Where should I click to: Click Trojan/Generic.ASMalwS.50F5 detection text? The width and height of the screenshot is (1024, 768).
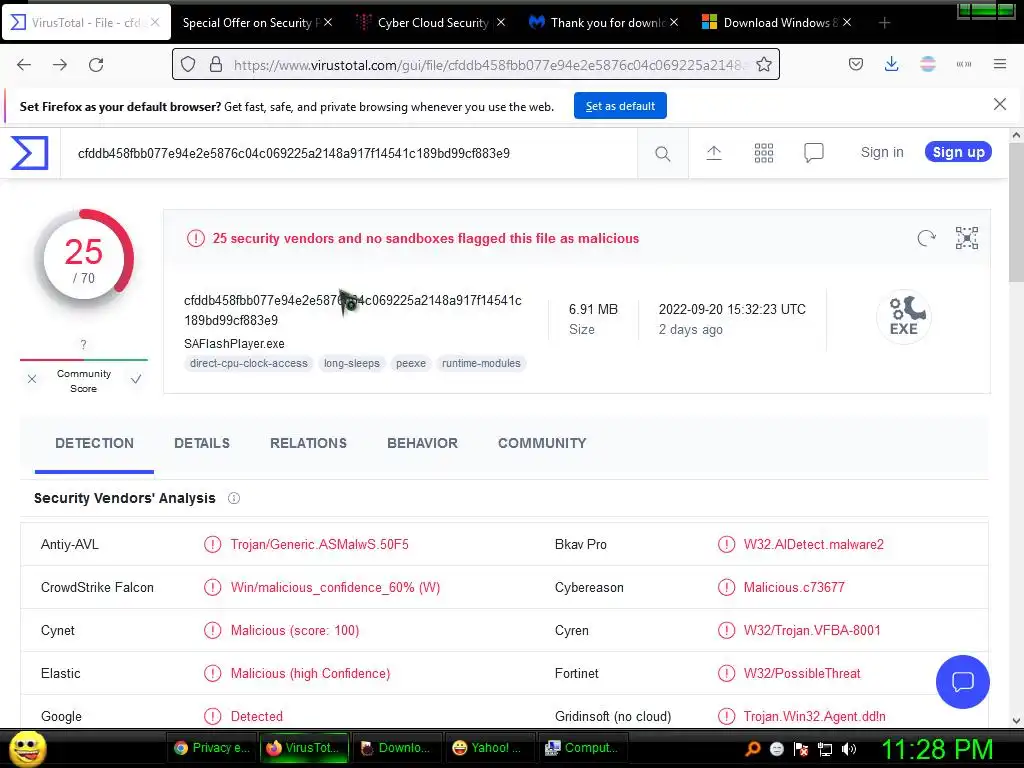point(319,545)
